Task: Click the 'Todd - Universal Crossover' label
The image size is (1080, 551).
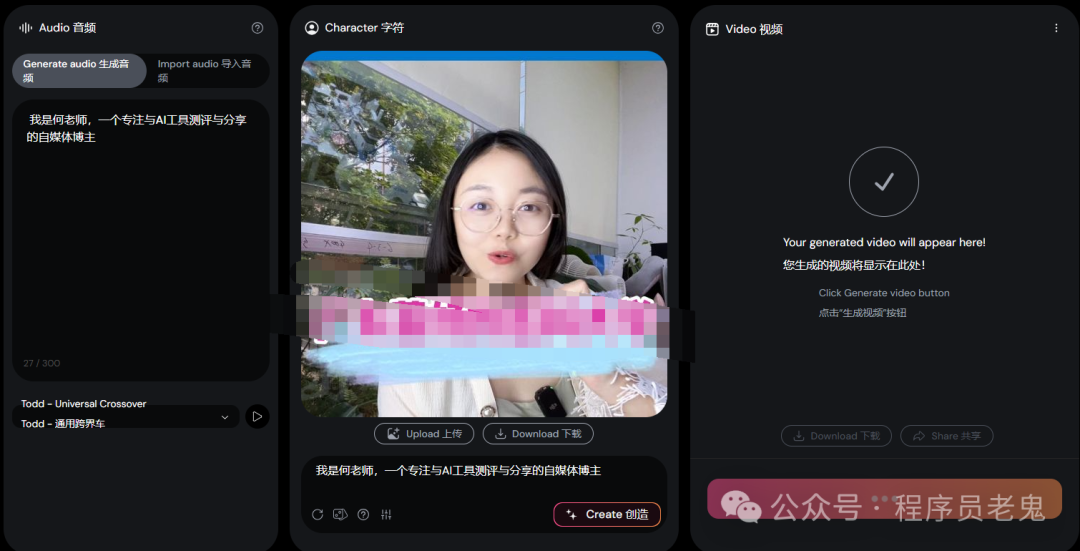Action: (x=83, y=404)
